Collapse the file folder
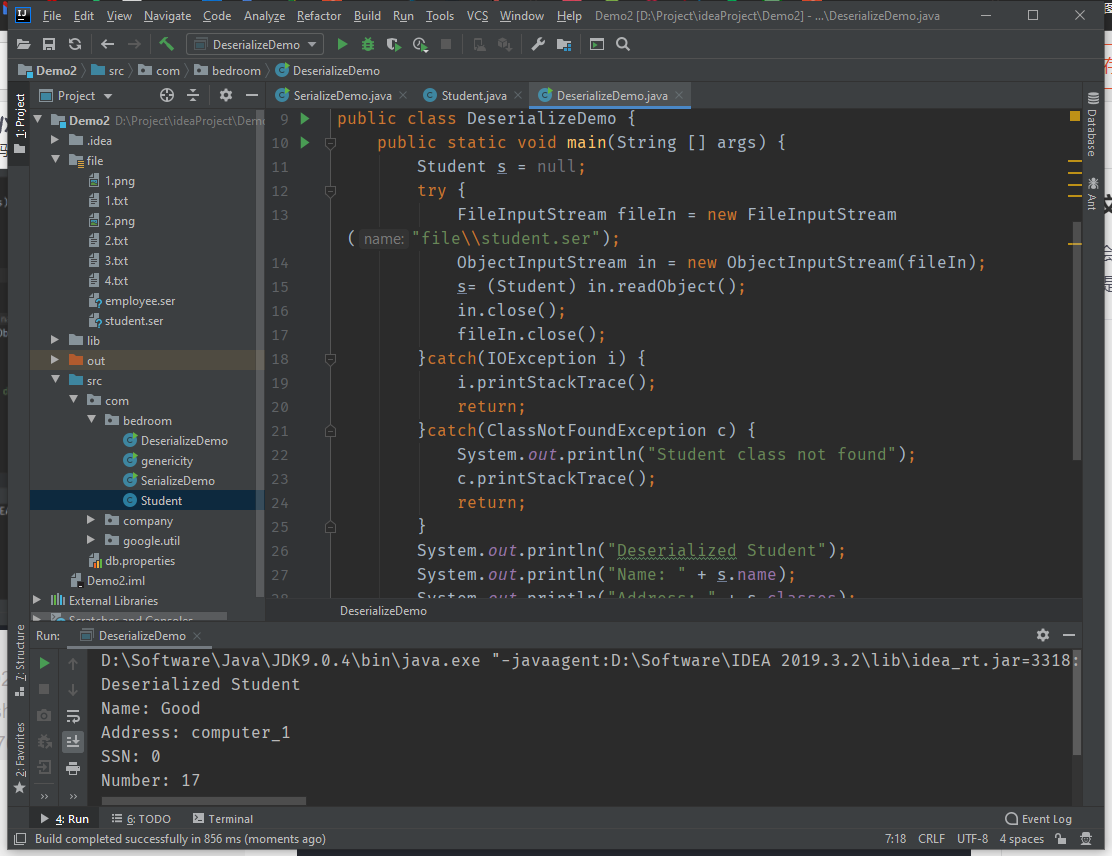 coord(55,160)
